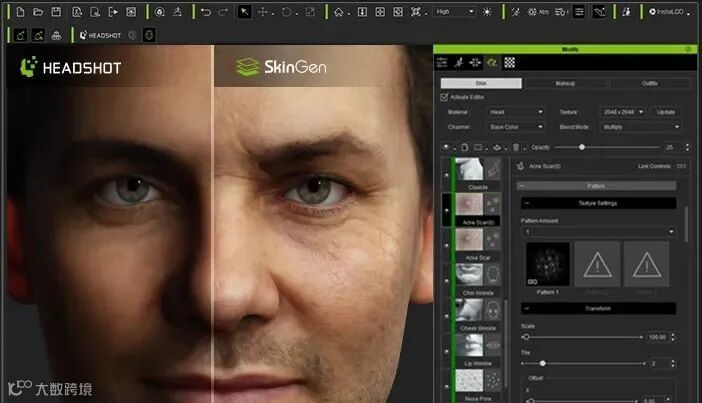This screenshot has height=403, width=702.
Task: Toggle the Activate Editor checkbox
Action: point(444,97)
